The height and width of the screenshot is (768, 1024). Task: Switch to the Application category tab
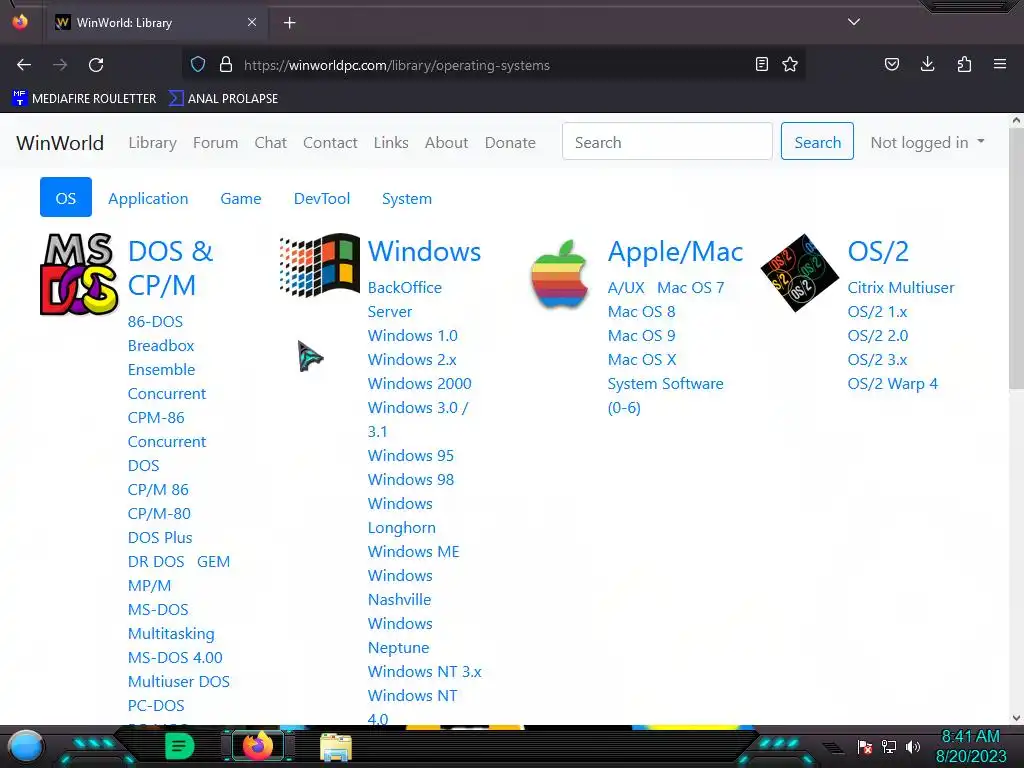click(x=148, y=199)
